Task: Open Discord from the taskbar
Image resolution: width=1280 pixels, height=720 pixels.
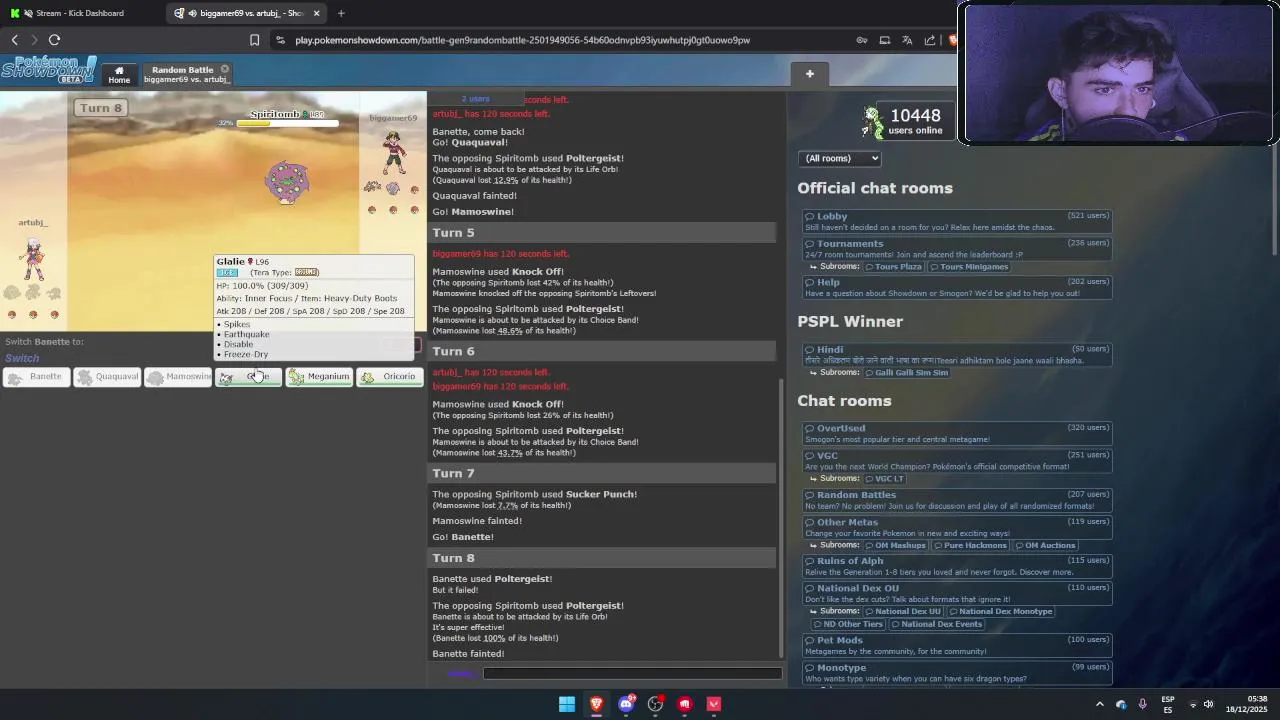Action: coord(626,704)
